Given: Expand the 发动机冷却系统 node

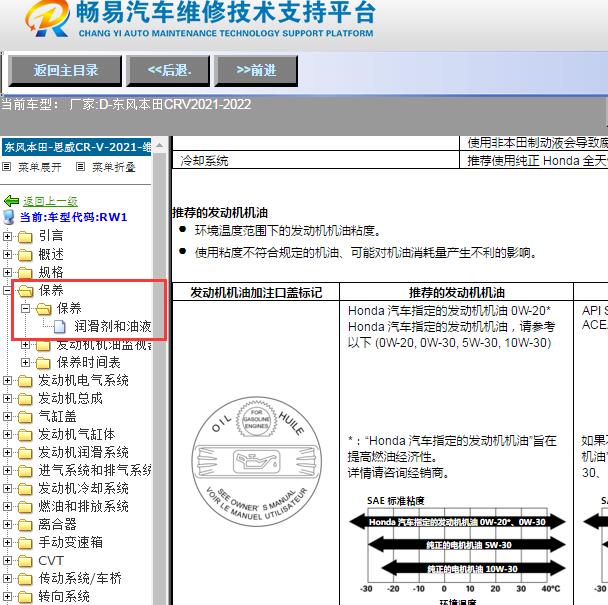Looking at the screenshot, I should coord(7,489).
